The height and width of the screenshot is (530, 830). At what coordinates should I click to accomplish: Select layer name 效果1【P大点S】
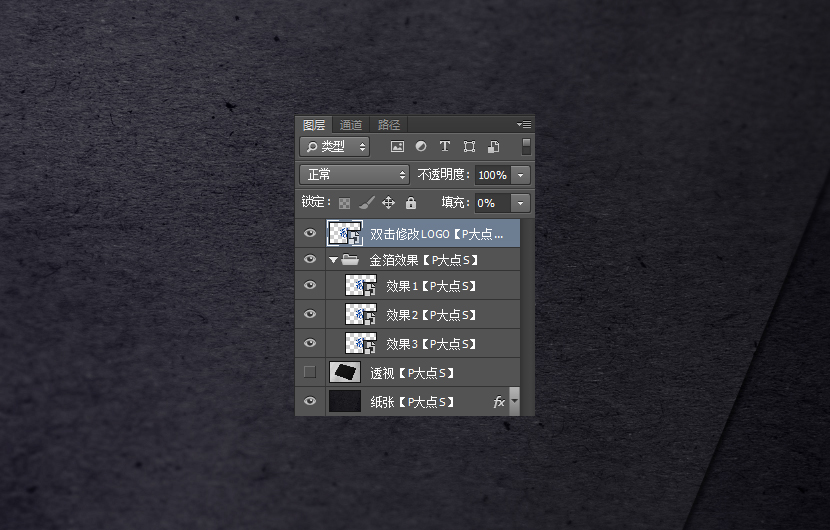[431, 286]
